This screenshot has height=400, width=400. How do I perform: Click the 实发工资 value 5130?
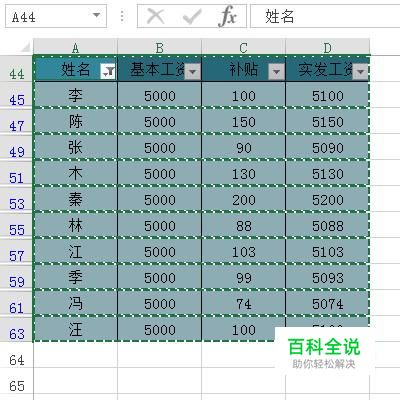coord(328,173)
